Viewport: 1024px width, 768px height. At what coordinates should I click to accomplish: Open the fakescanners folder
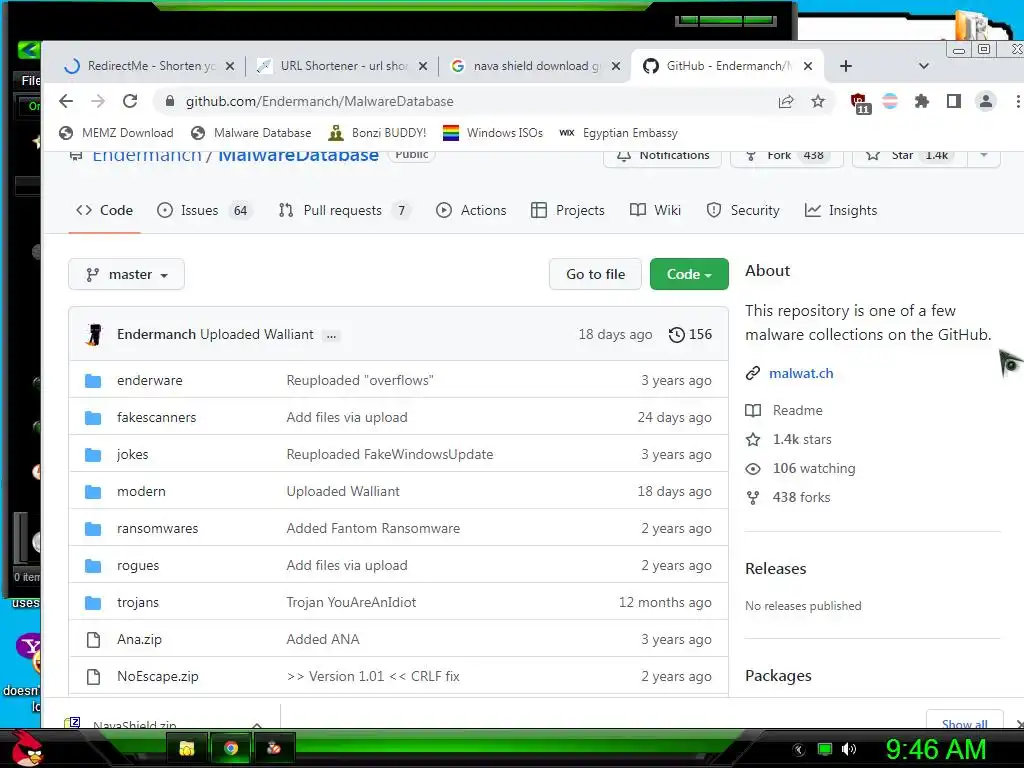[156, 417]
